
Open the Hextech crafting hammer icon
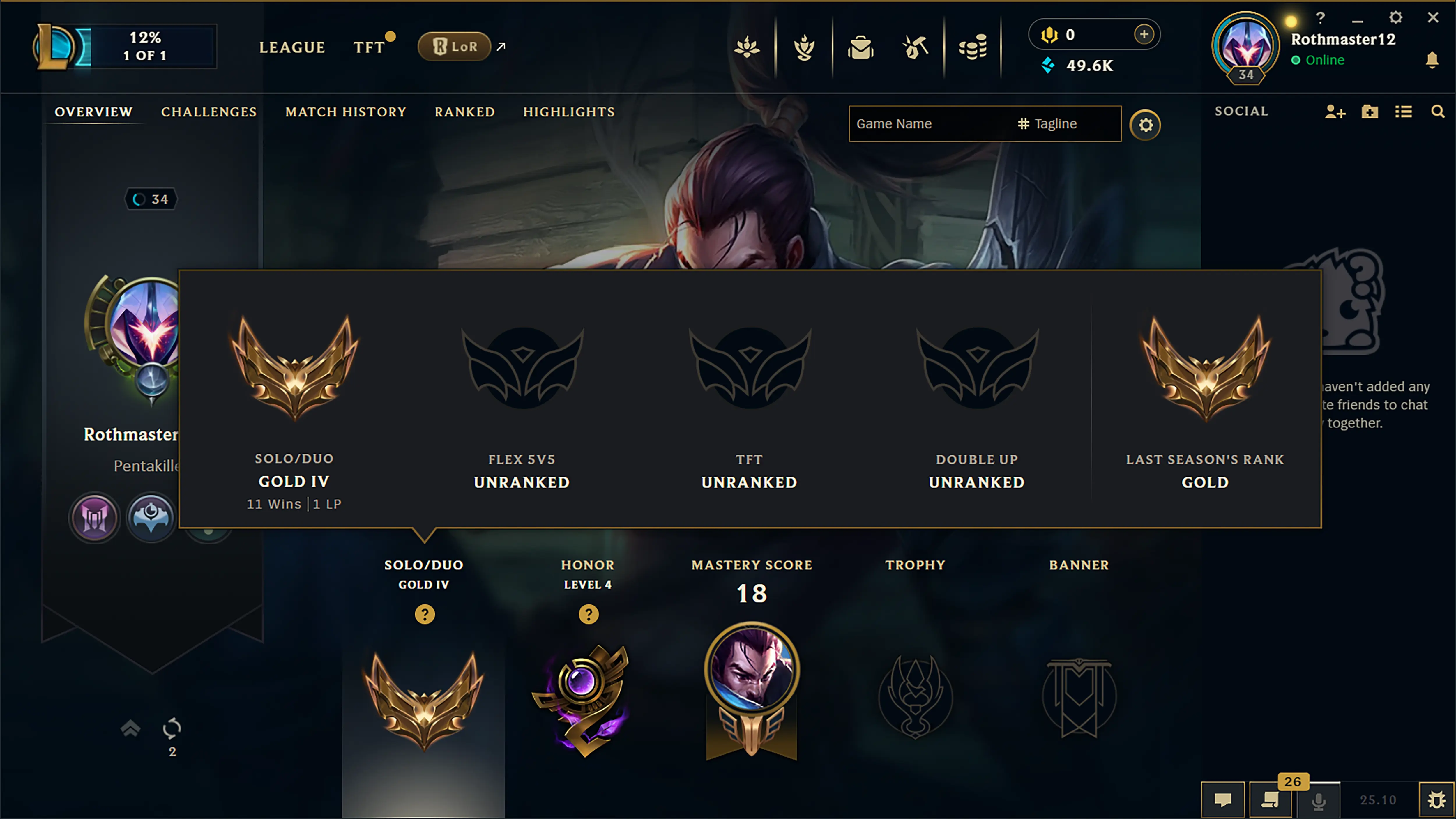(916, 47)
